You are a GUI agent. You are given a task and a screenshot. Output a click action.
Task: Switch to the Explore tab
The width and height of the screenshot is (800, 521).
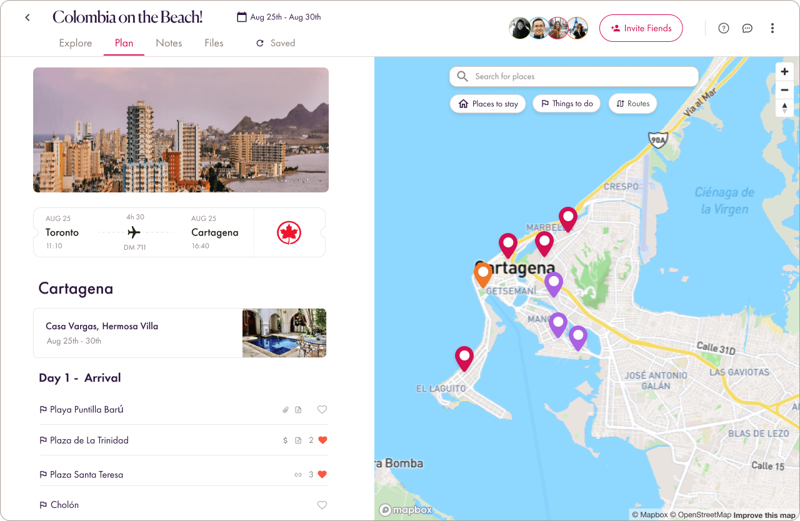[75, 43]
